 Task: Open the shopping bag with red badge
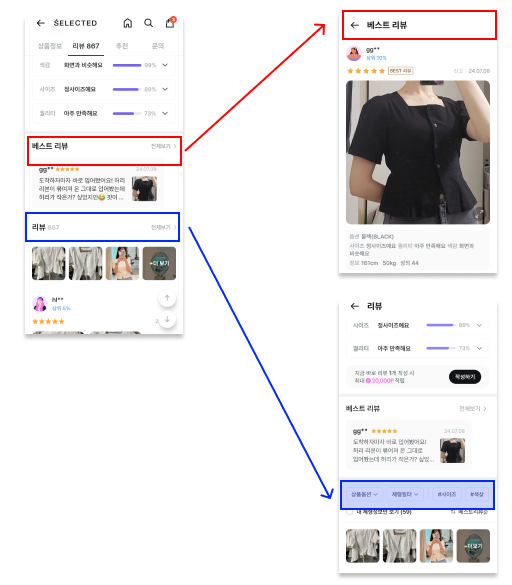(x=170, y=23)
